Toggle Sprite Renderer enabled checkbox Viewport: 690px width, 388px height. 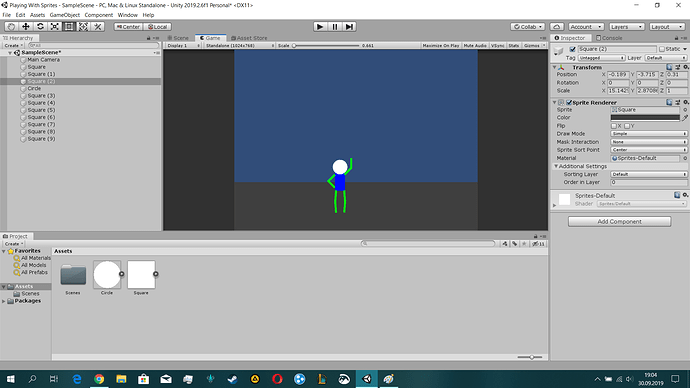[569, 102]
